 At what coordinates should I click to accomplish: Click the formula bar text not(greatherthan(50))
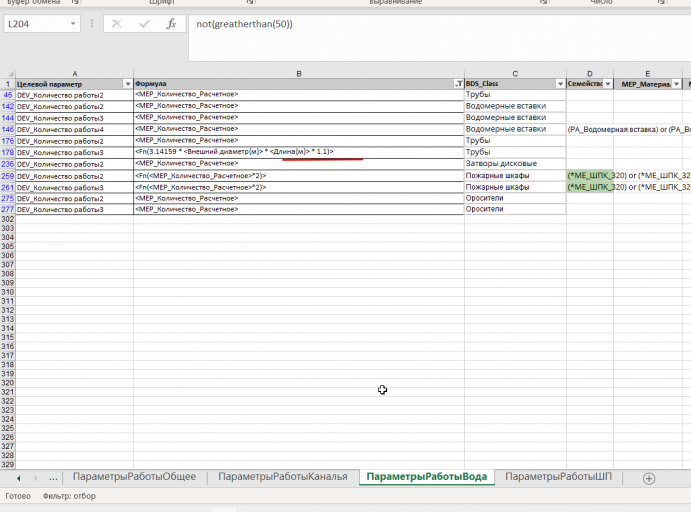(244, 24)
